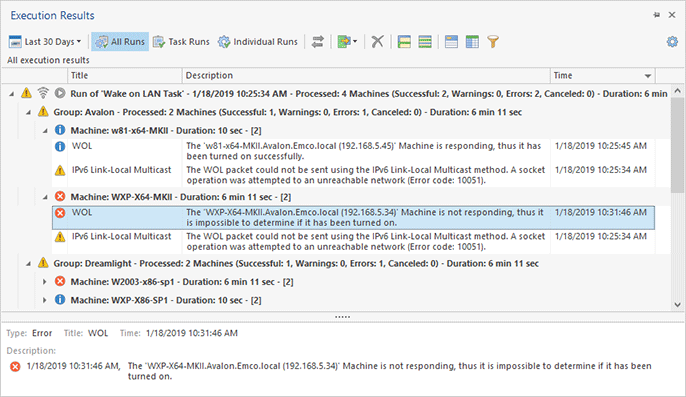Screen dimensions: 686x397
Task: Open the Last 30 Days dropdown
Action: [45, 42]
